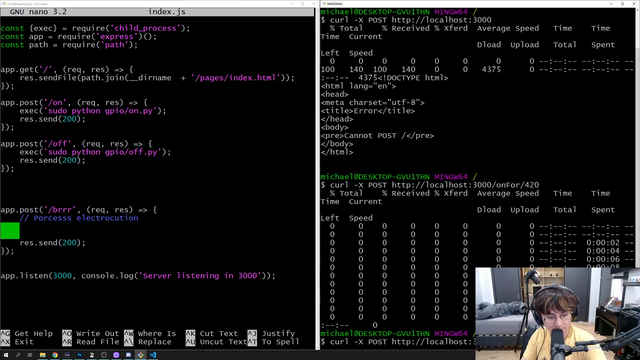Click the ^\ Replace shortcut
Image resolution: width=640 pixels, height=360 pixels.
(148, 342)
